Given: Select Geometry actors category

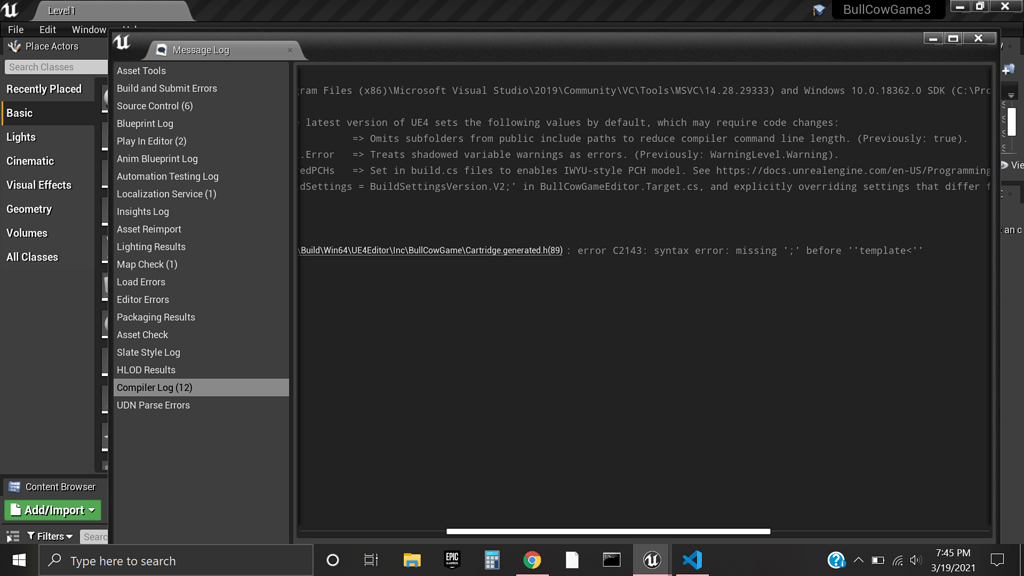Looking at the screenshot, I should [48, 209].
